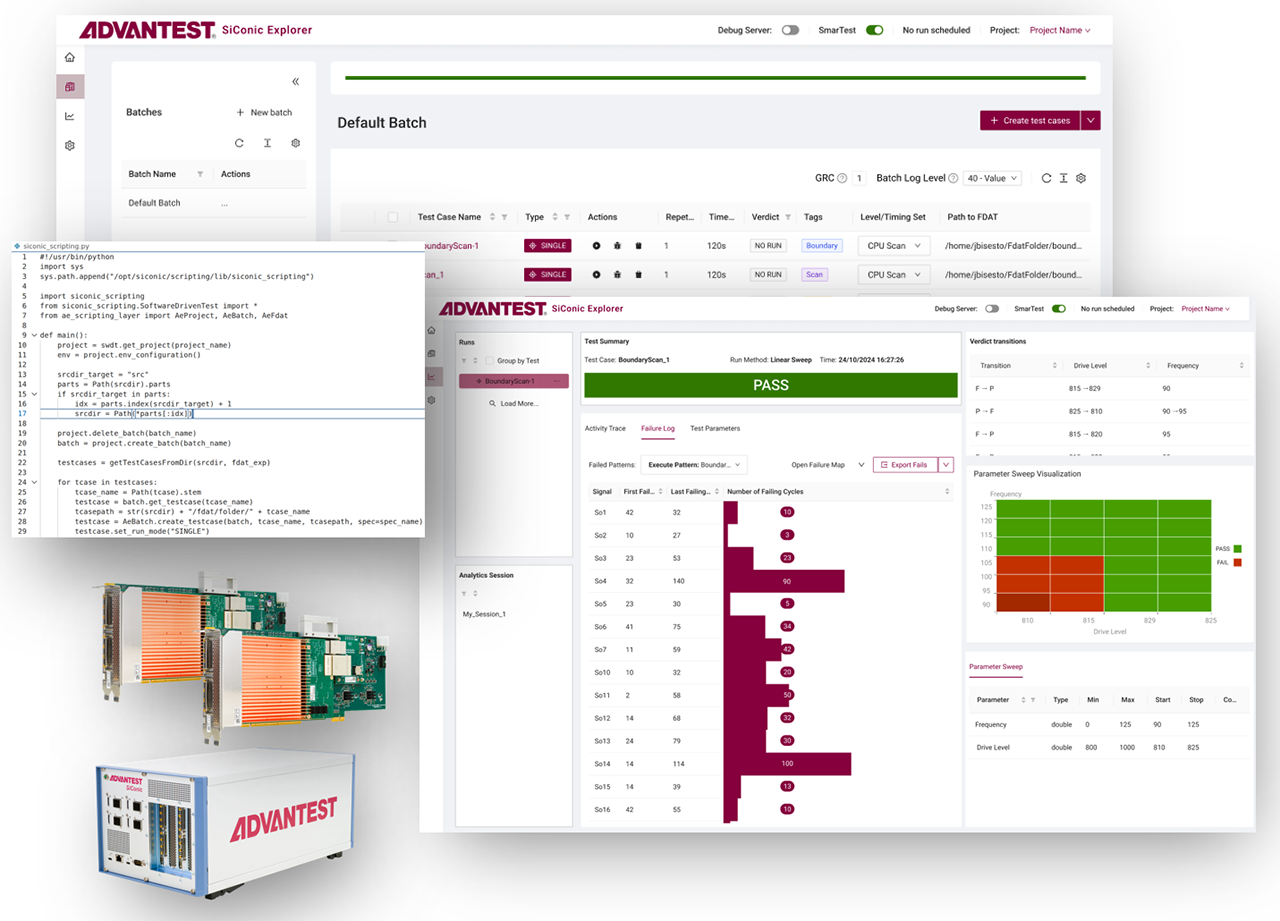Delete the Scan-tagged test case
The image size is (1280, 921).
point(638,274)
